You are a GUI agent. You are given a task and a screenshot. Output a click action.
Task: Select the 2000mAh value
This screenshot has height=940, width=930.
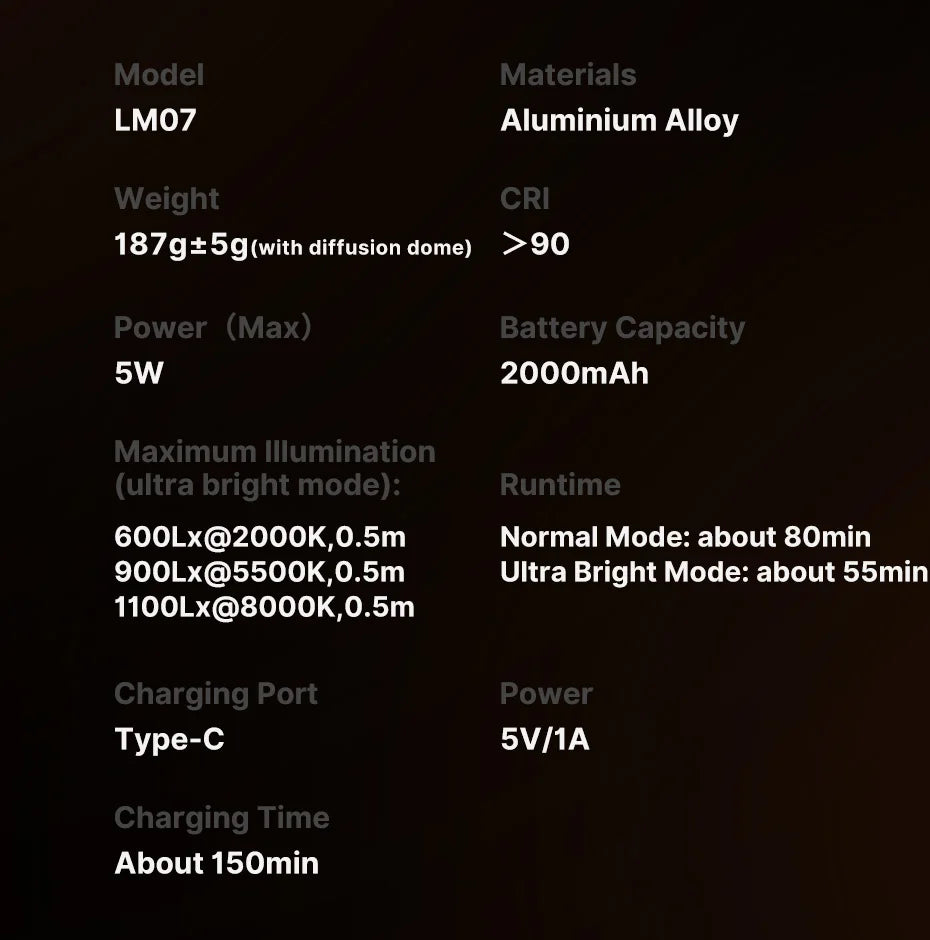[x=574, y=373]
